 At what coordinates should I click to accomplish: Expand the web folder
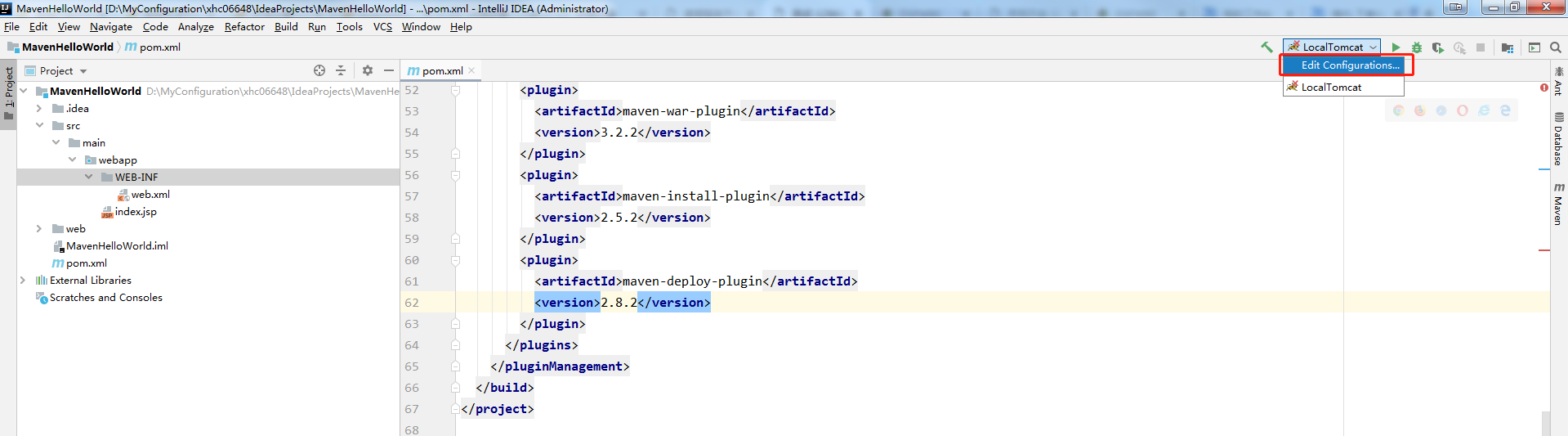pos(39,228)
